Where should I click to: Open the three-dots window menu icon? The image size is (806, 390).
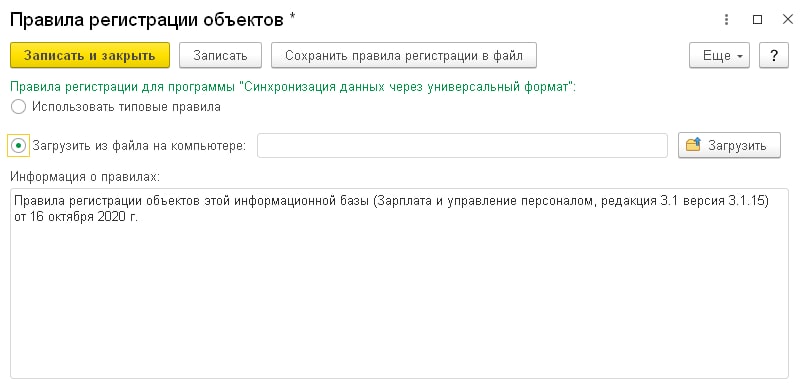(726, 20)
